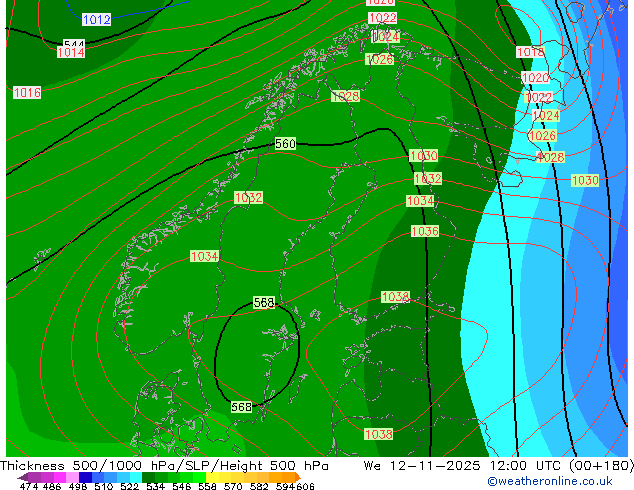Click the red 1016 isobar label
The width and height of the screenshot is (634, 490).
coord(27,93)
